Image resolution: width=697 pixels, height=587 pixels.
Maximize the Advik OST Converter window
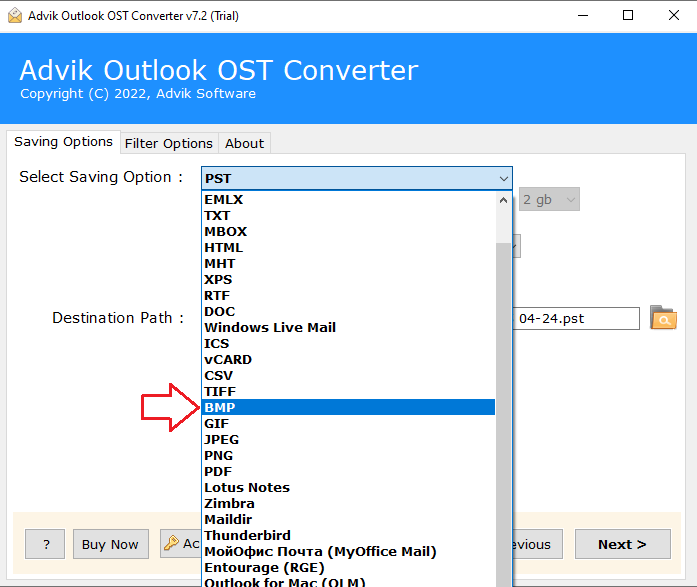coord(628,16)
